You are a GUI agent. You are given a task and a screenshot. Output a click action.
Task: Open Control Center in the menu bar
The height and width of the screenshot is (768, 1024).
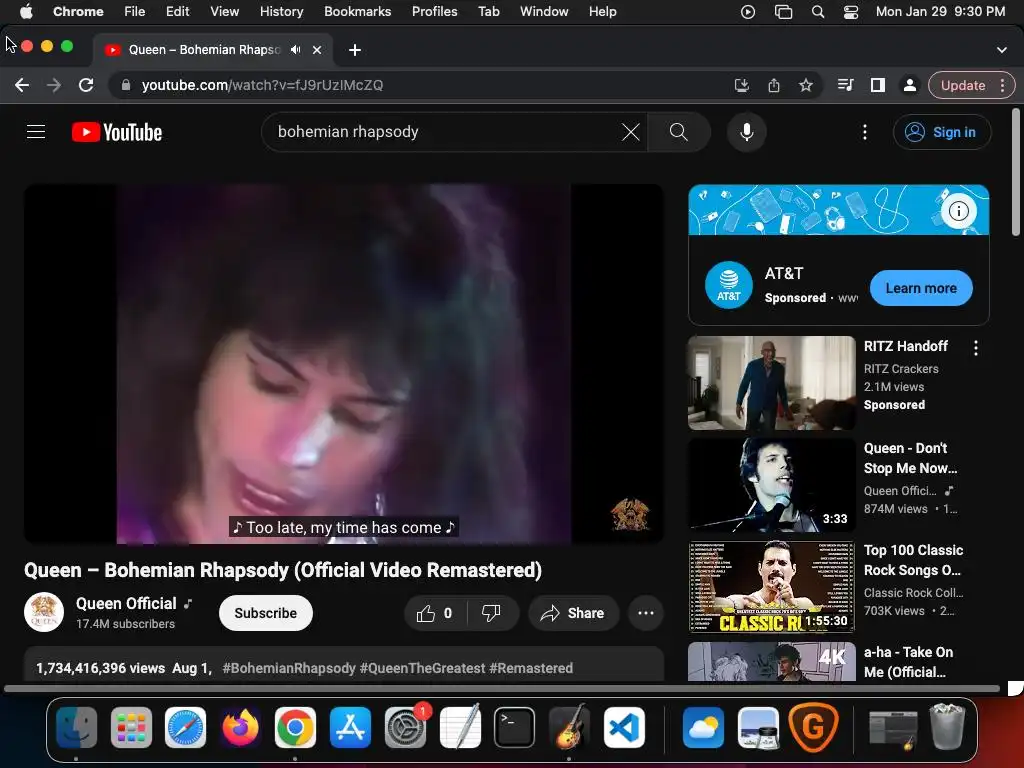tap(851, 12)
